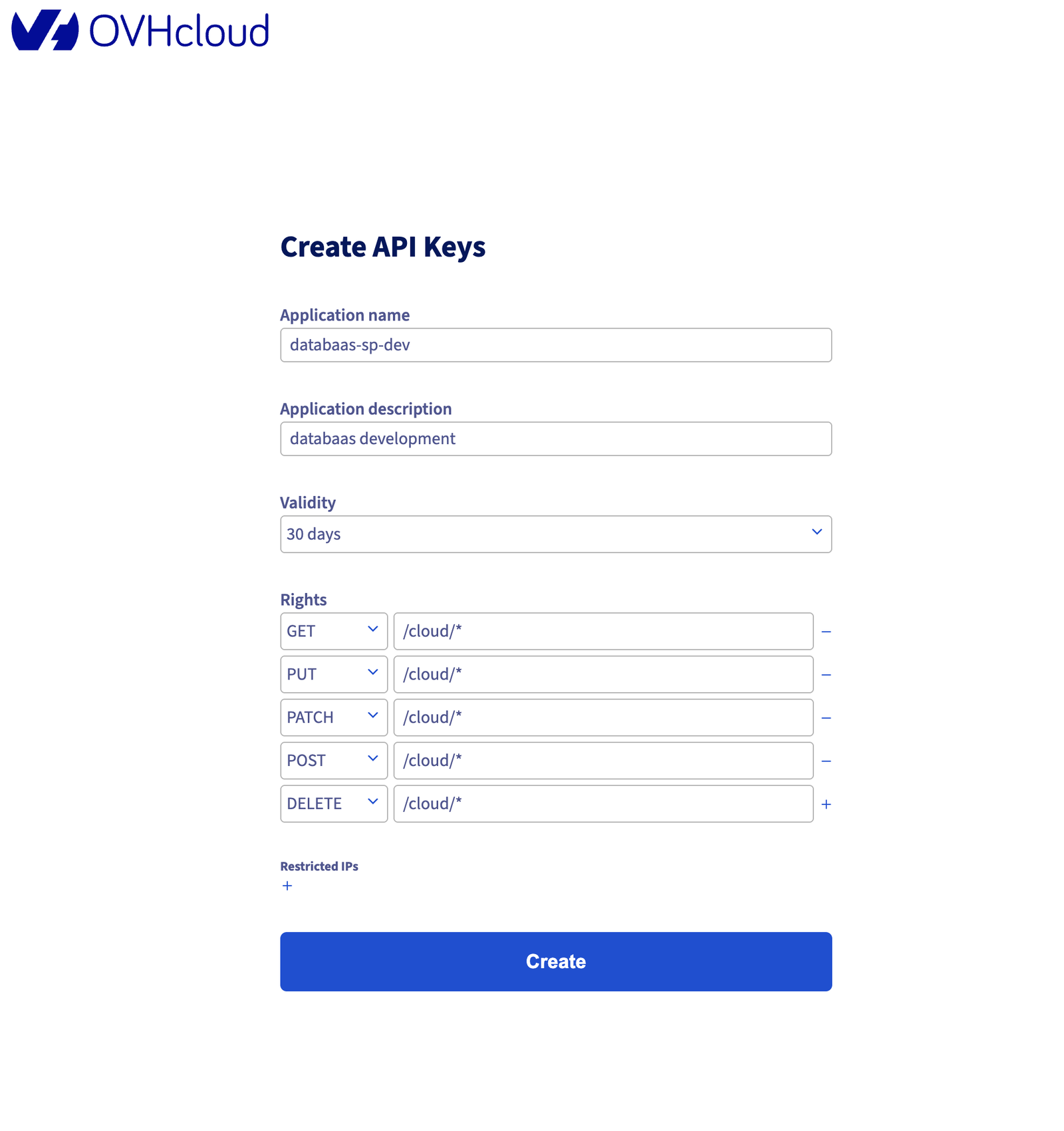The image size is (1064, 1131).
Task: Click the DELETE row path field
Action: tap(604, 804)
